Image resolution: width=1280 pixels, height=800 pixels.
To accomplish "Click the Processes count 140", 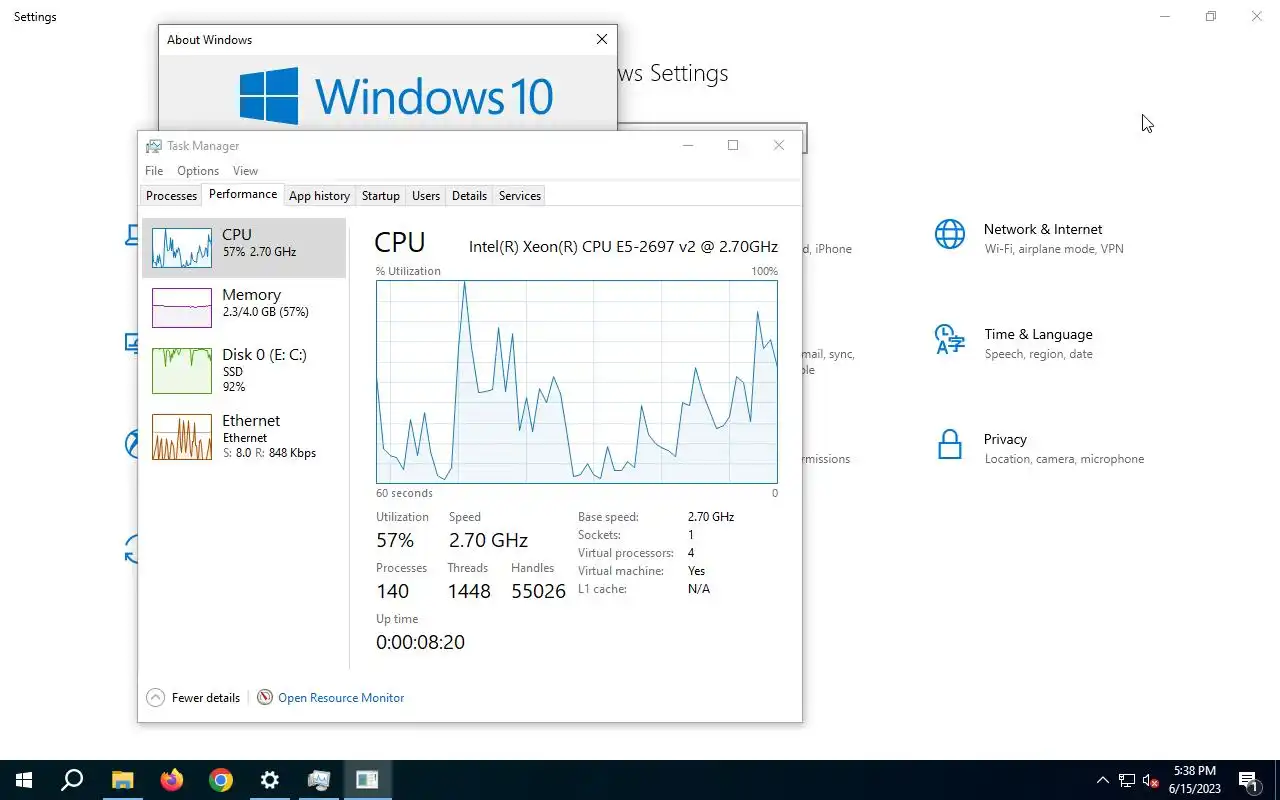I will click(x=393, y=592).
